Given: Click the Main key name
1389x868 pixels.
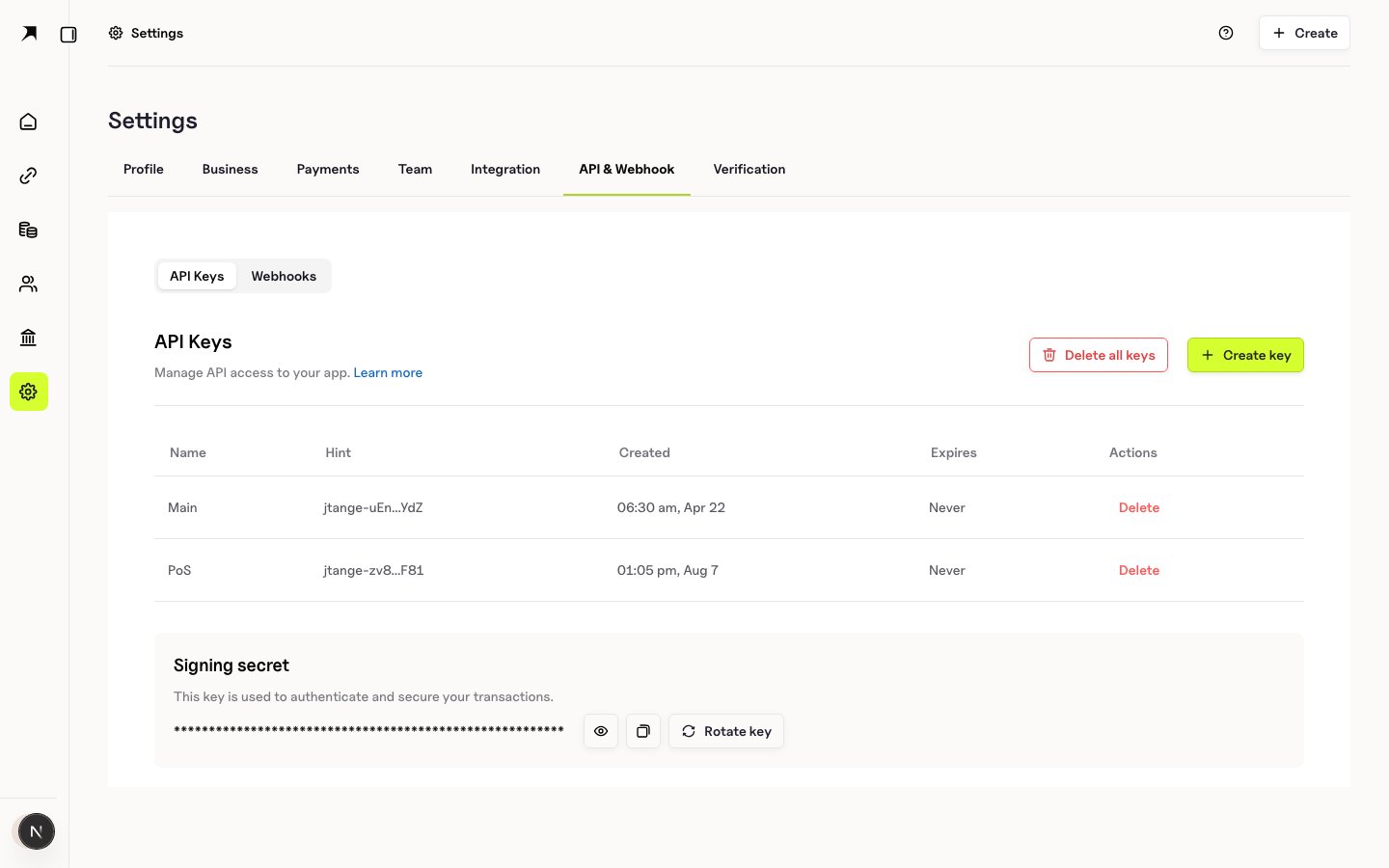Looking at the screenshot, I should coord(182,507).
